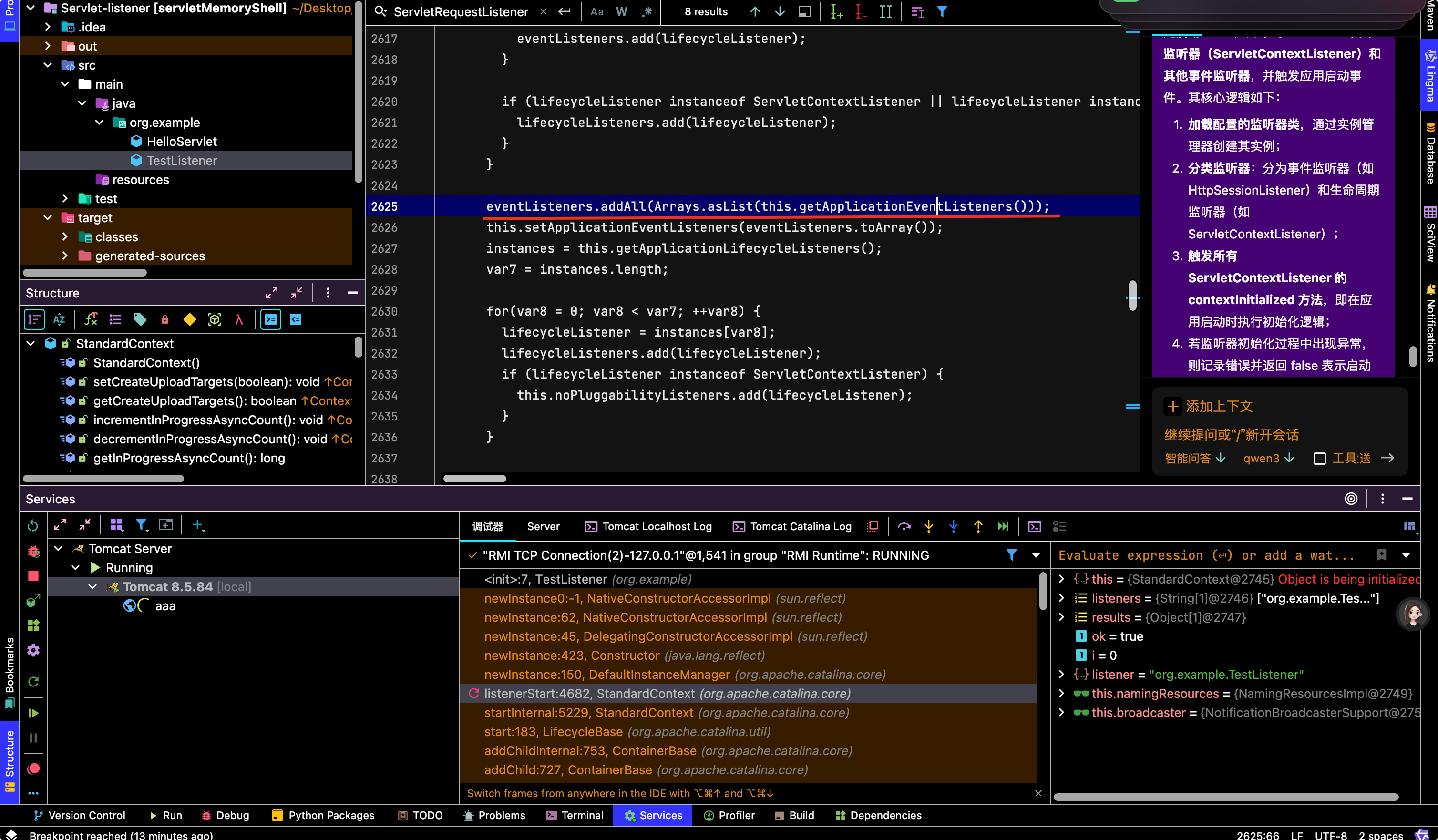Click the Step Over debugger icon
Image resolution: width=1438 pixels, height=840 pixels.
click(904, 526)
